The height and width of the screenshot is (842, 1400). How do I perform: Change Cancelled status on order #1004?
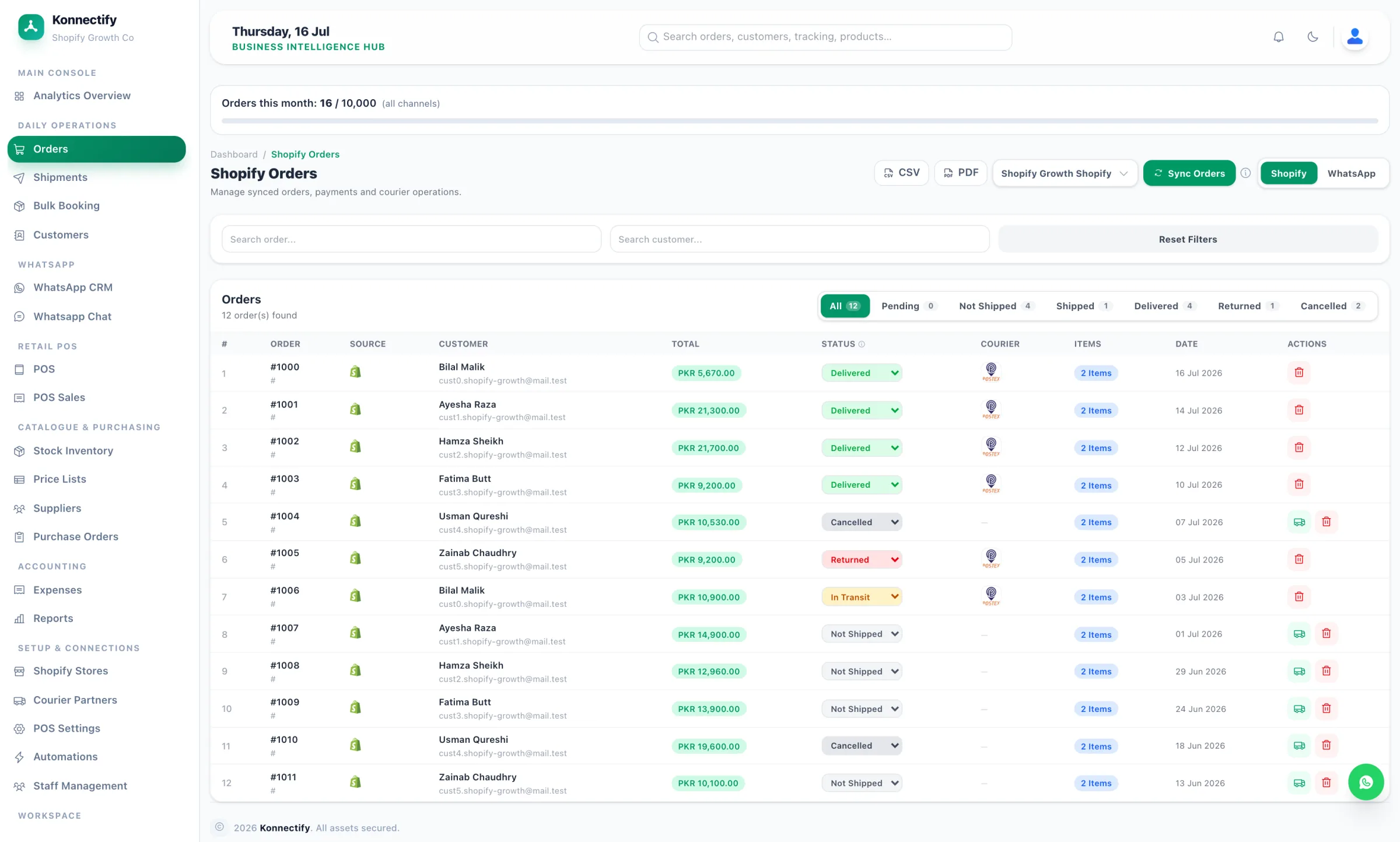pos(862,522)
